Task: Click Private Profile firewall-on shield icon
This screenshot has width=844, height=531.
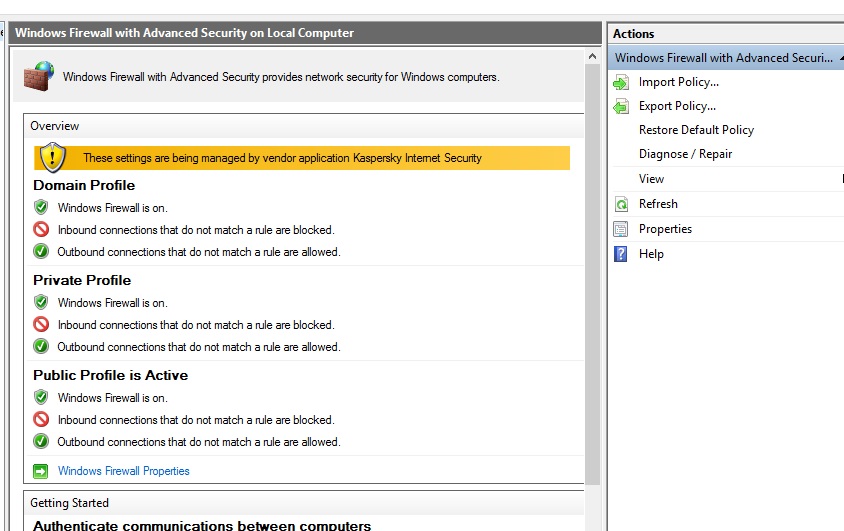Action: point(41,302)
